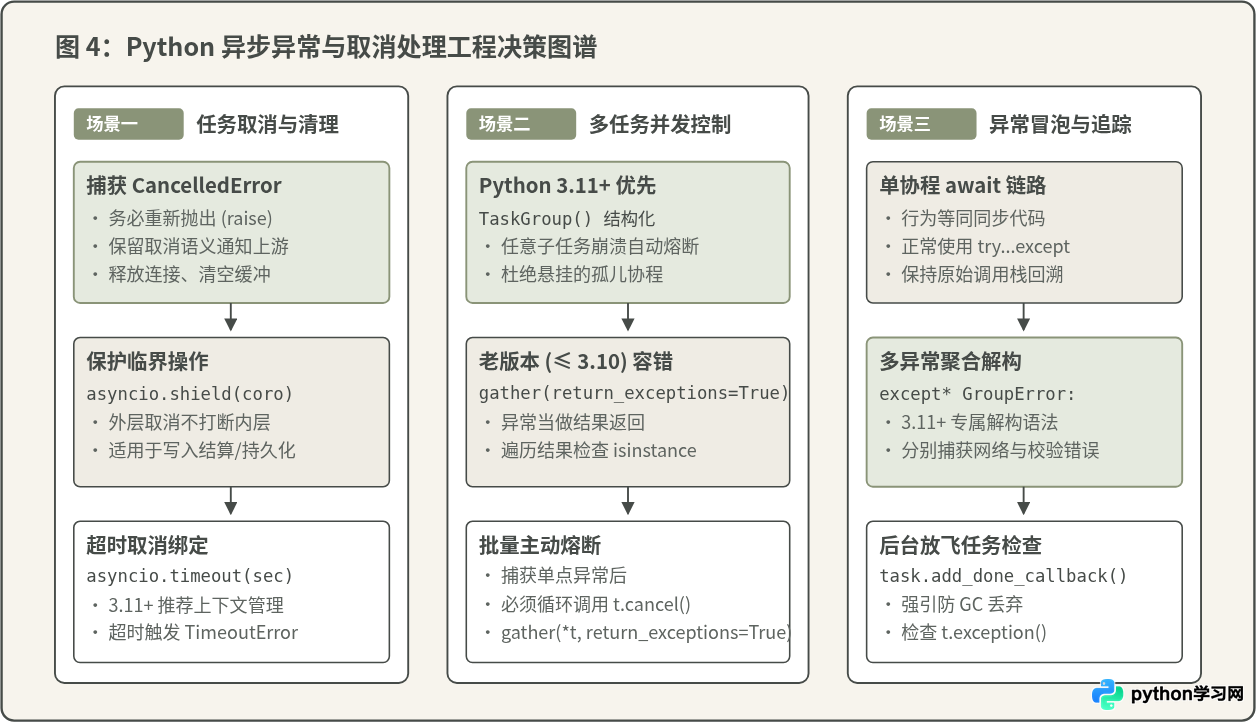The image size is (1256, 723).
Task: Click the line 保留取消语义通知上游
Action: point(199,246)
